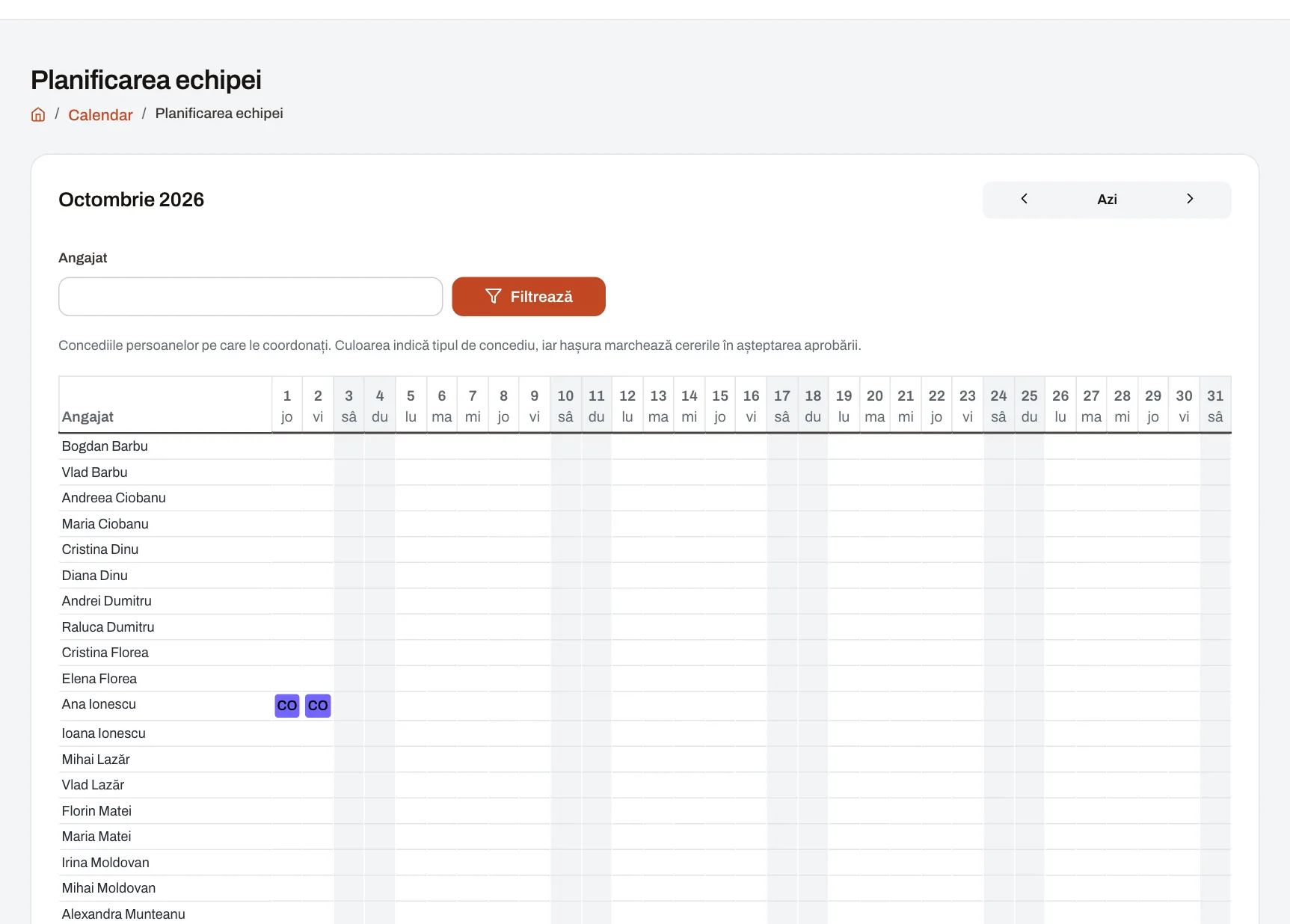Image resolution: width=1290 pixels, height=924 pixels.
Task: Select employee row Cristina Florea
Action: (645, 653)
